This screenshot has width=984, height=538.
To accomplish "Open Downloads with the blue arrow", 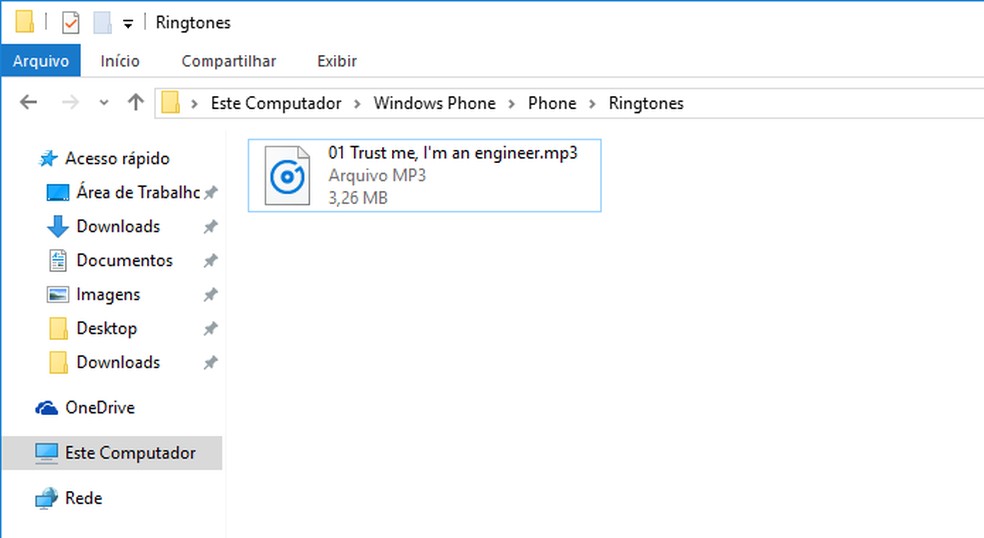I will [118, 226].
